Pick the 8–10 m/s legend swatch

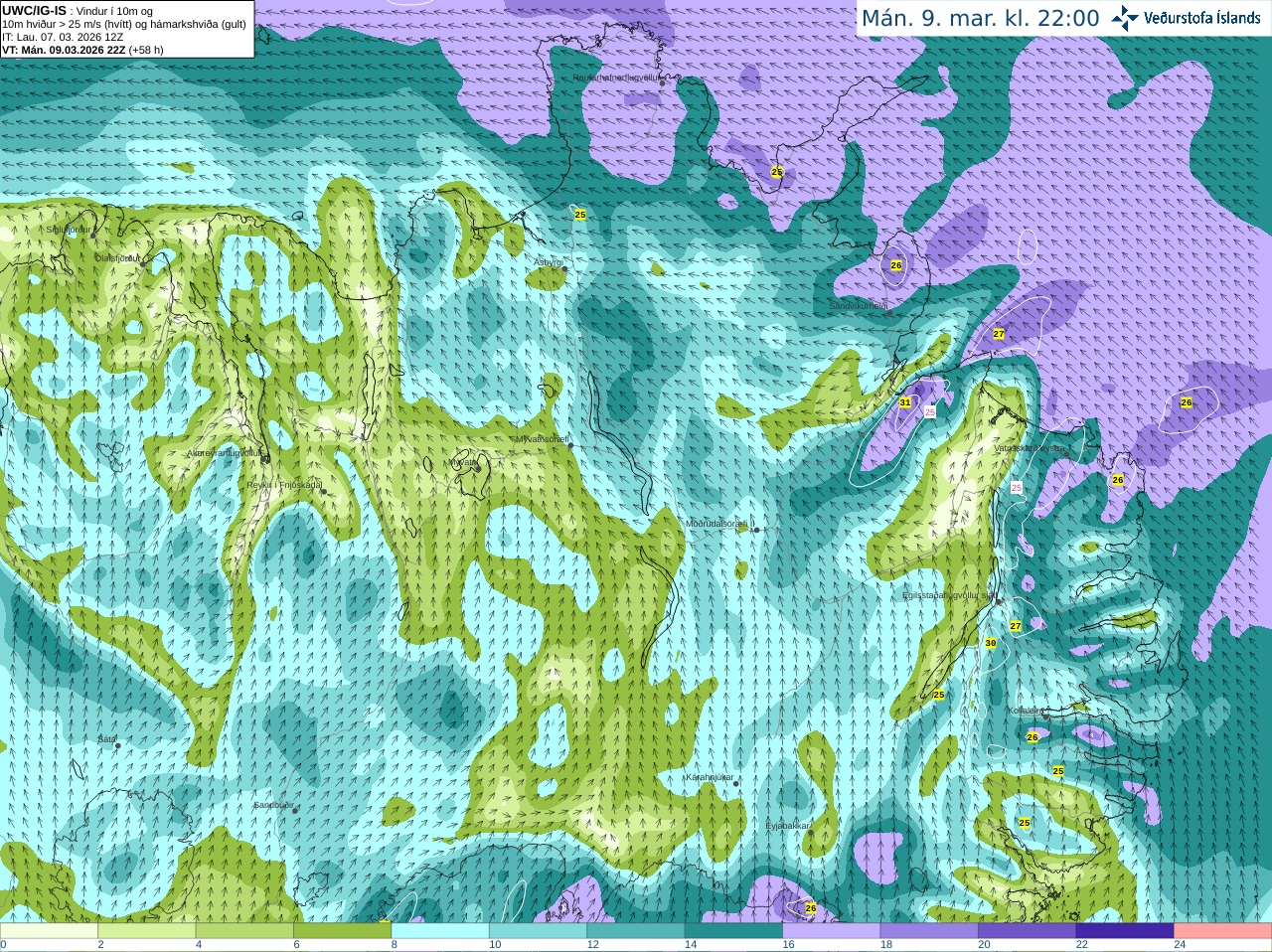tap(440, 930)
